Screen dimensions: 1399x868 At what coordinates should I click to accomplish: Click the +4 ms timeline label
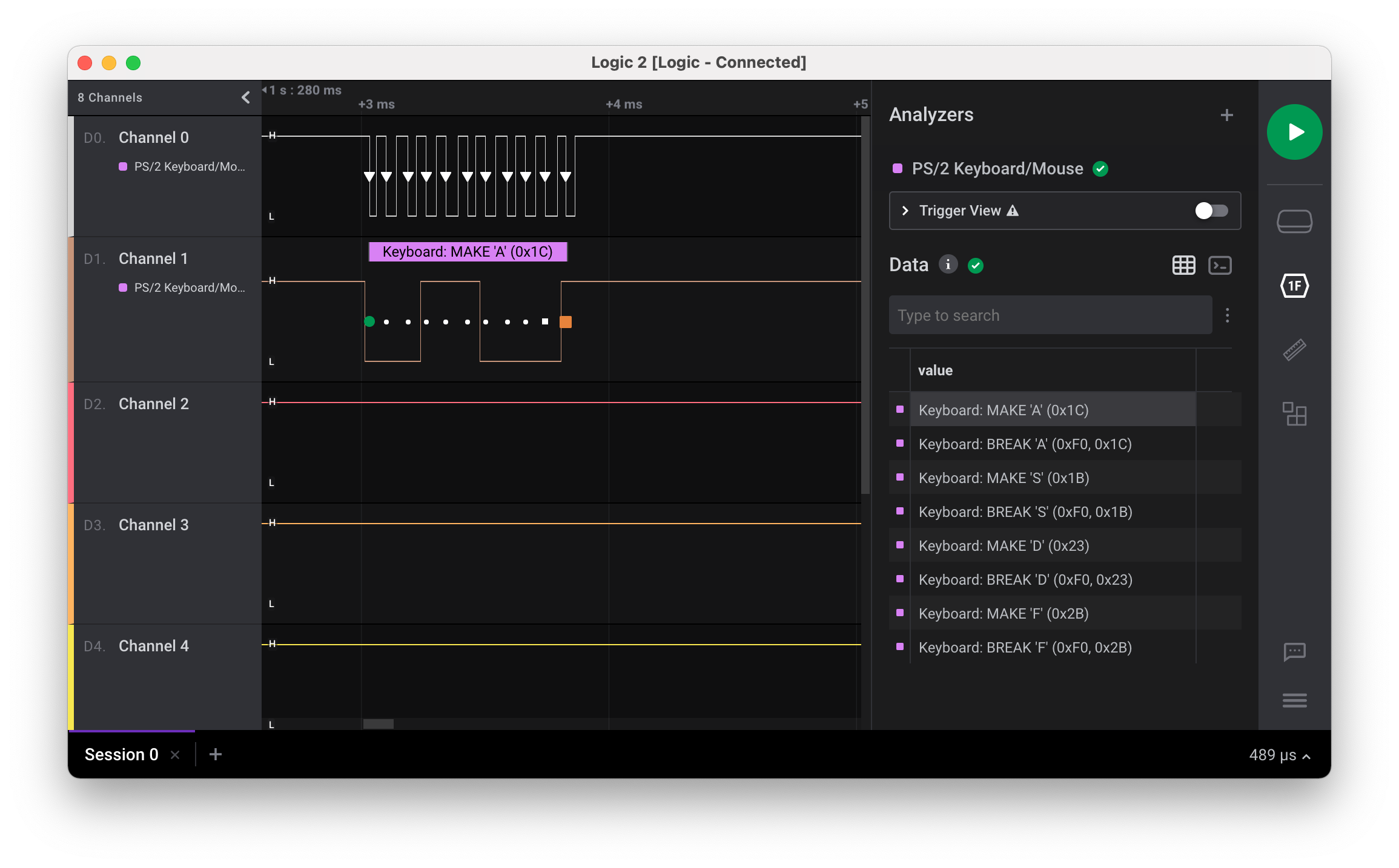tap(624, 104)
